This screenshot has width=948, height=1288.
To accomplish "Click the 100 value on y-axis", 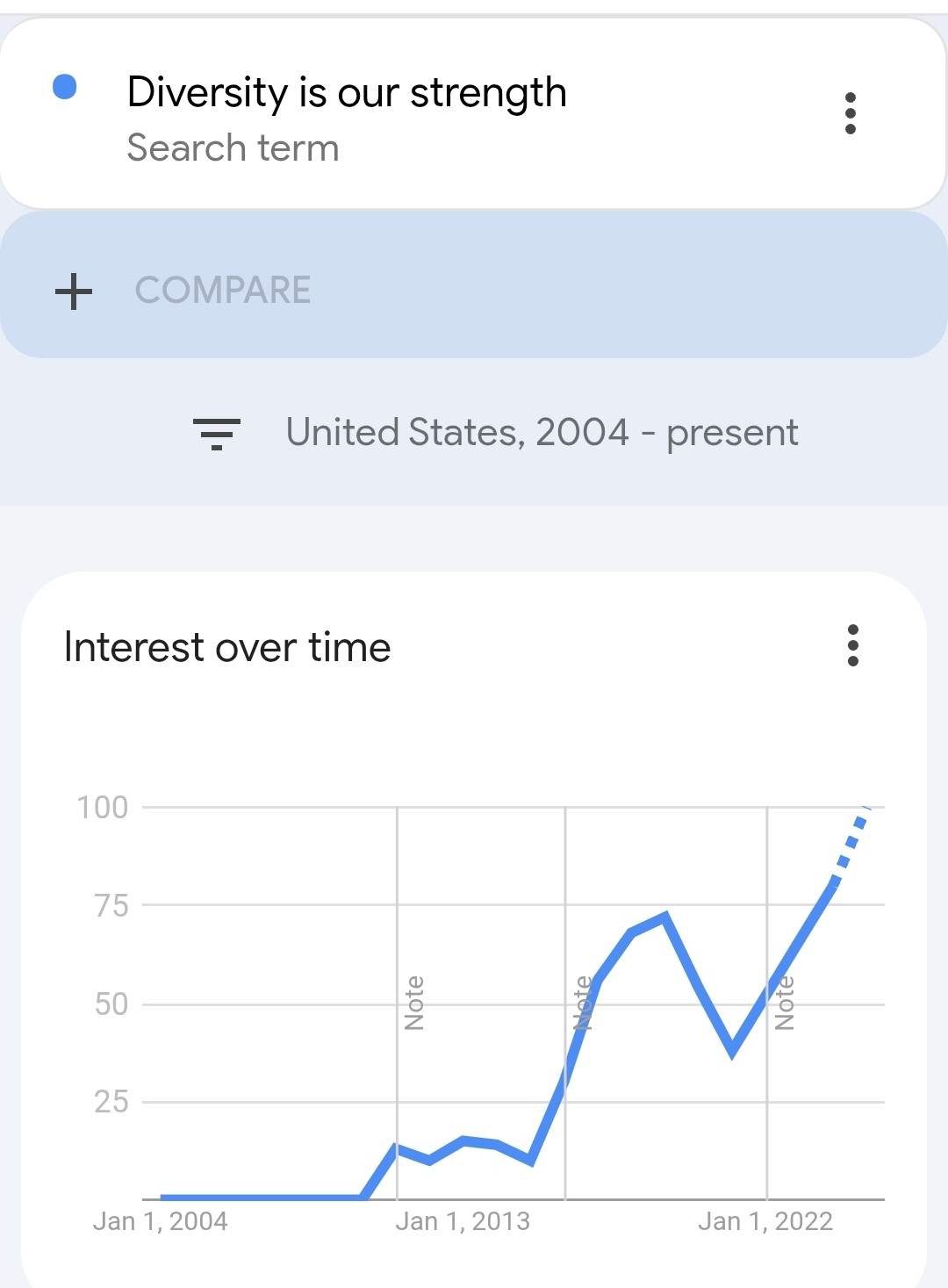I will 103,807.
